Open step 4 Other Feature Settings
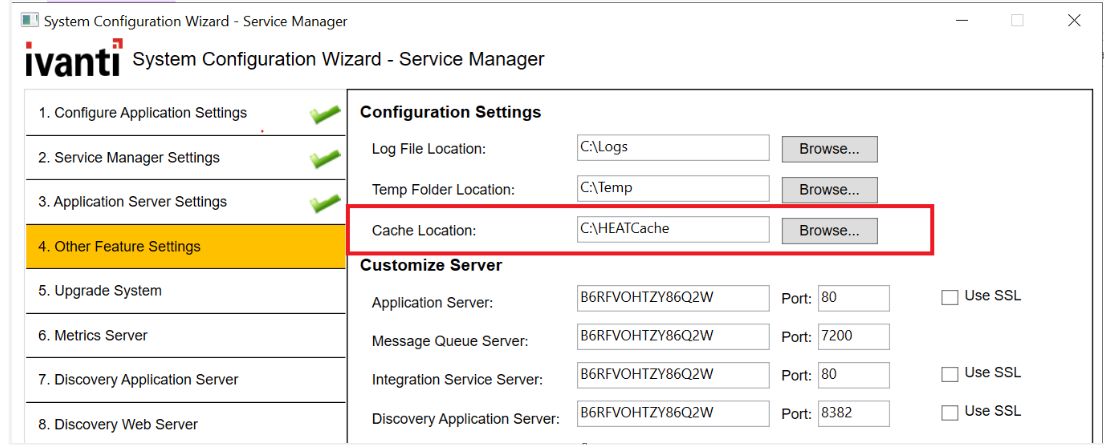This screenshot has height=448, width=1104. pos(185,247)
